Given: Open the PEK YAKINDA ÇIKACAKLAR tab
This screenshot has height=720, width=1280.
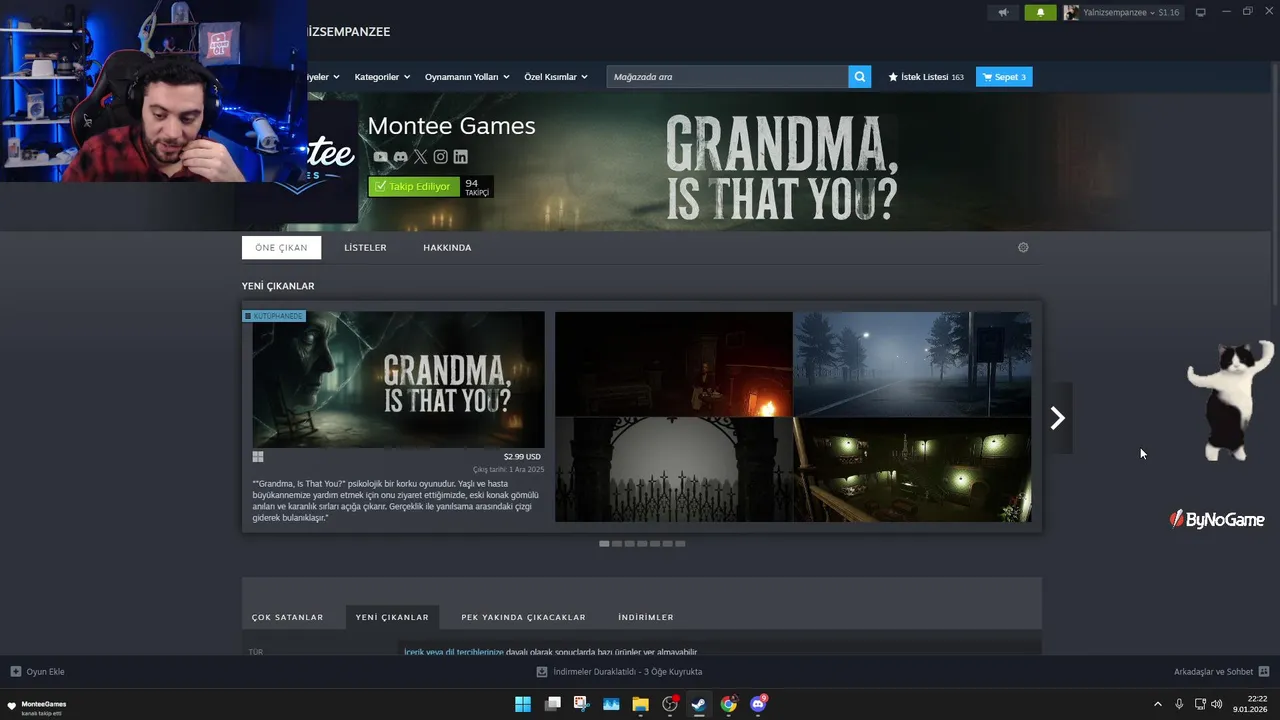Looking at the screenshot, I should tap(523, 617).
